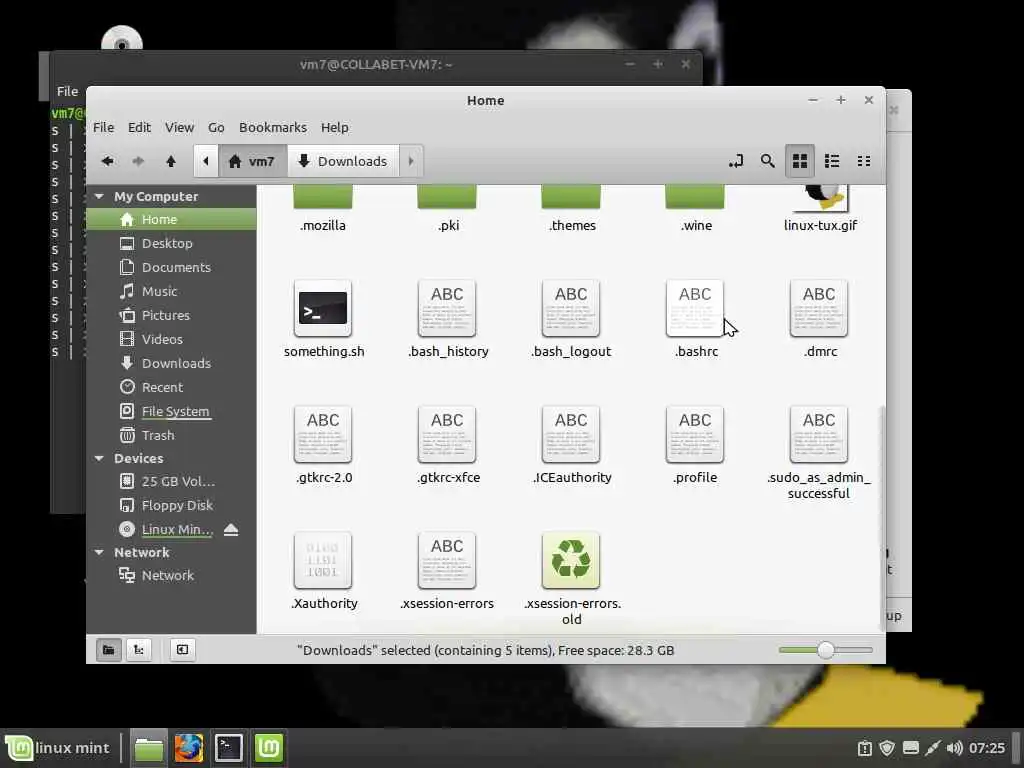Open Music in the sidebar
Viewport: 1024px width, 768px height.
pos(171,291)
